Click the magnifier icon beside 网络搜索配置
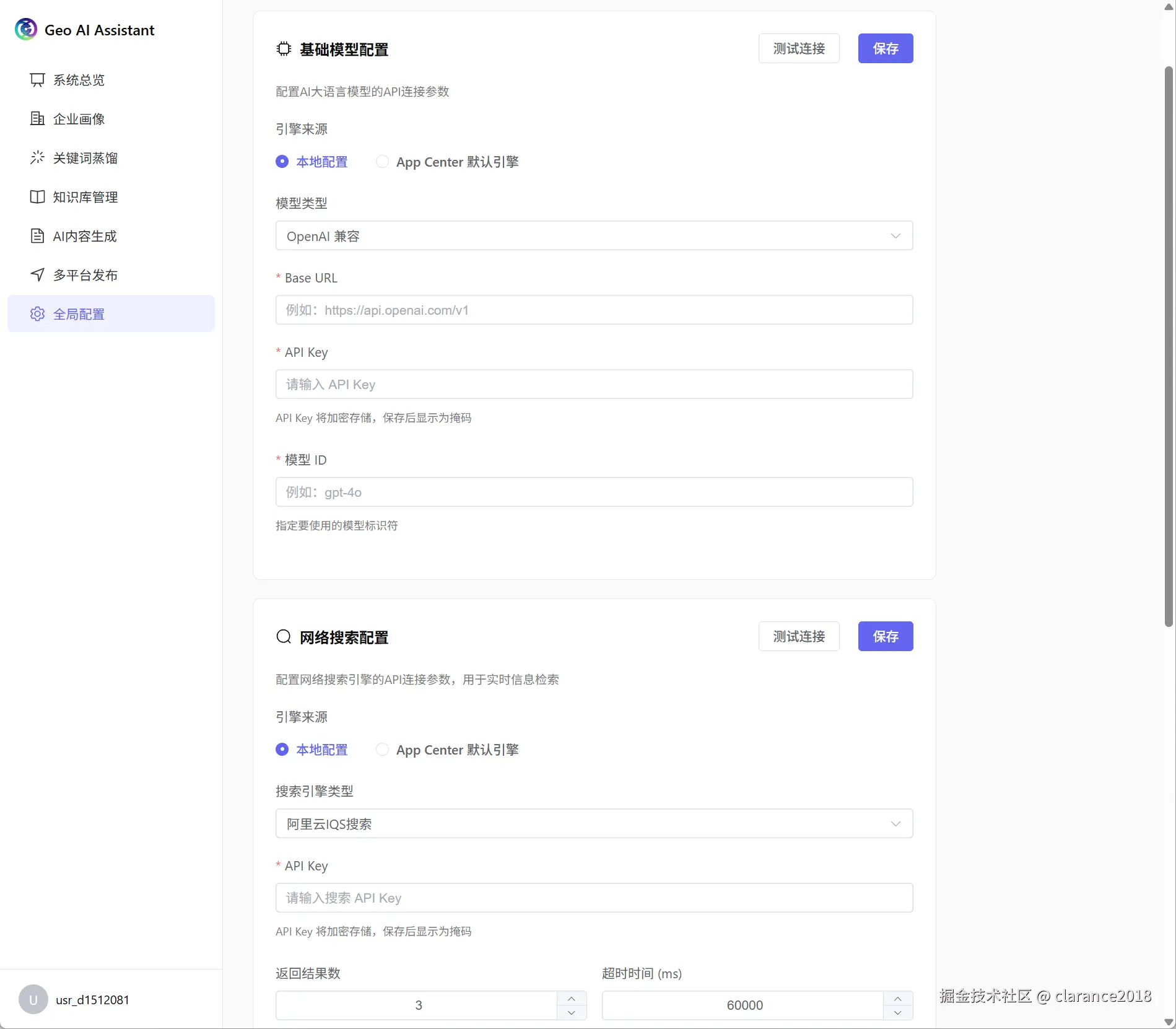The width and height of the screenshot is (1176, 1029). pyautogui.click(x=284, y=637)
